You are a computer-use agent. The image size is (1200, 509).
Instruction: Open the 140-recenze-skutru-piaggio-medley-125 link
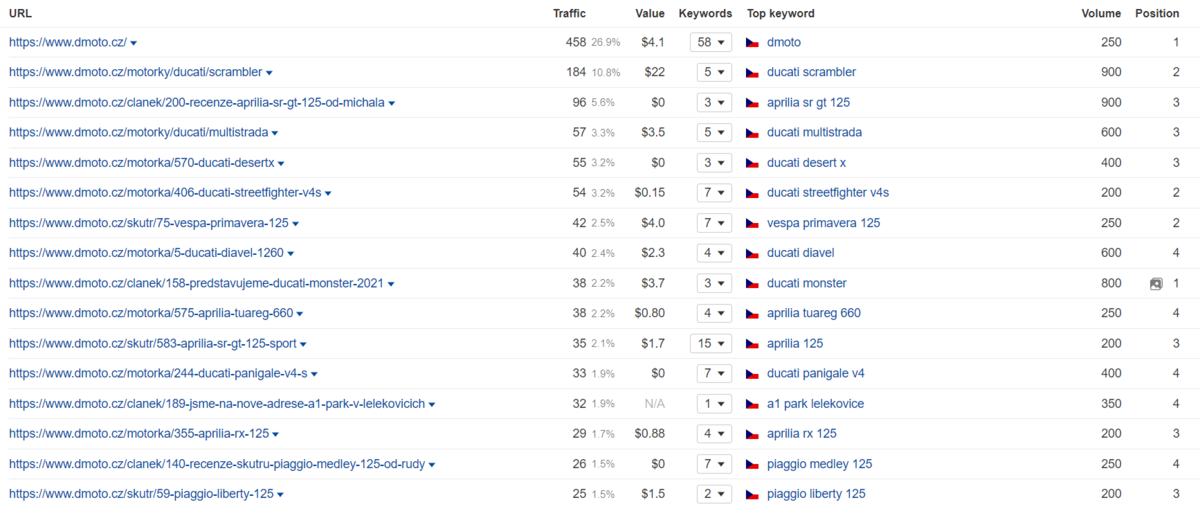(217, 464)
